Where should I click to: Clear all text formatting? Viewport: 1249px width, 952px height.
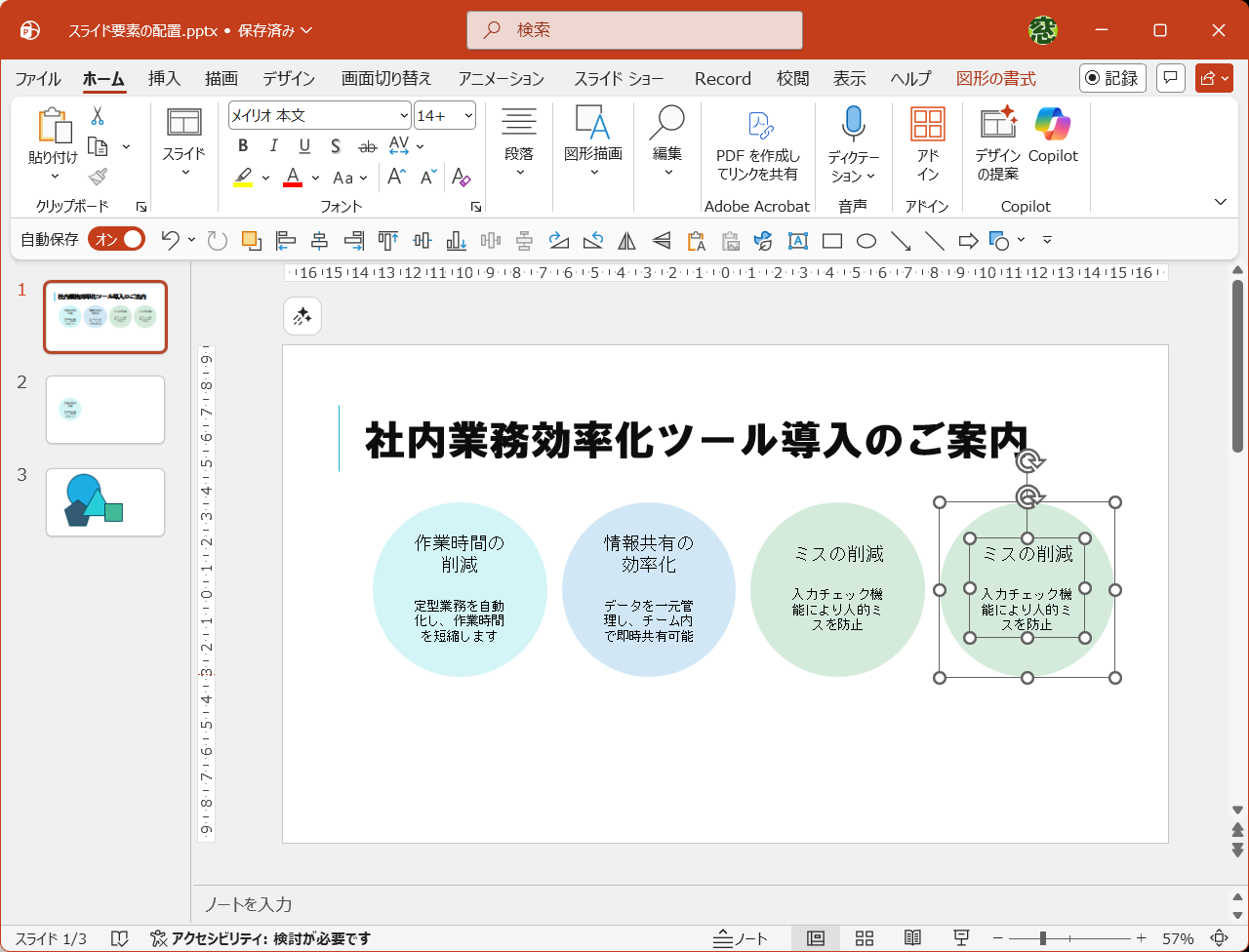[x=460, y=178]
